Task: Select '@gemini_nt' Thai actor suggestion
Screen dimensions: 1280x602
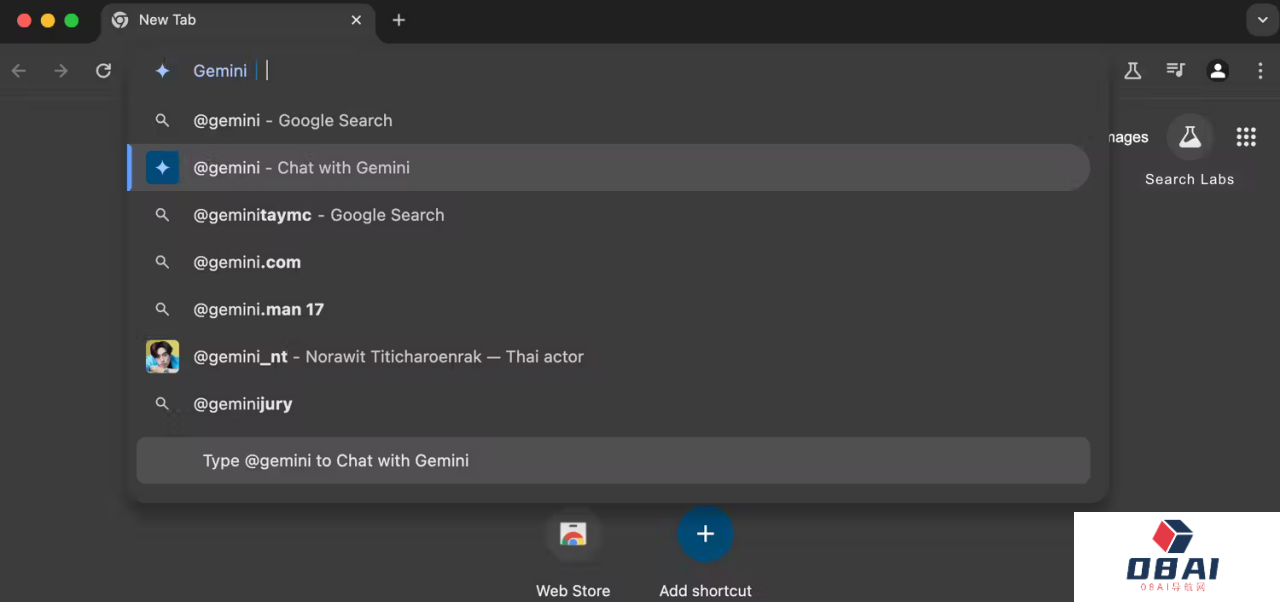Action: [608, 357]
